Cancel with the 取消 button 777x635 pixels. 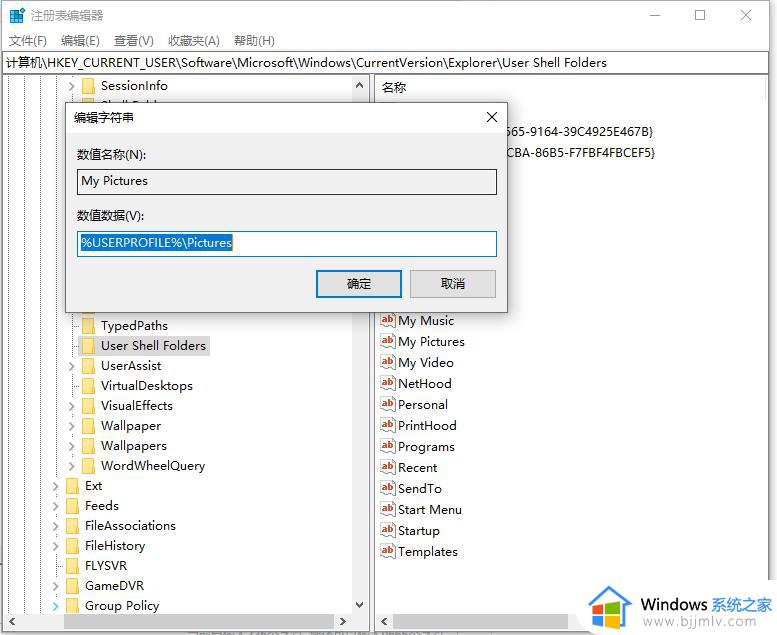(x=453, y=284)
